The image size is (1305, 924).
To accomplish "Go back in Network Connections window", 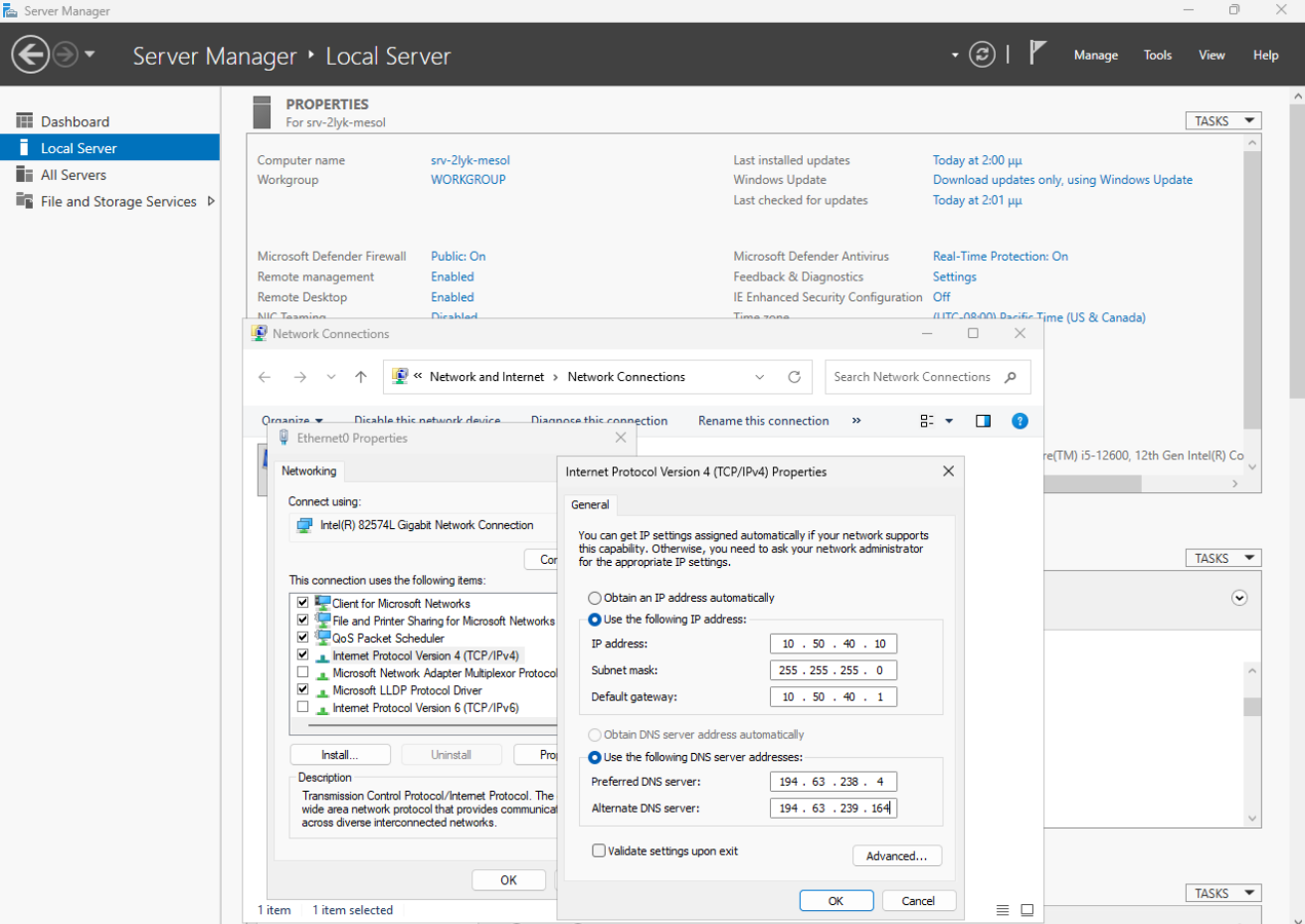I will (265, 377).
